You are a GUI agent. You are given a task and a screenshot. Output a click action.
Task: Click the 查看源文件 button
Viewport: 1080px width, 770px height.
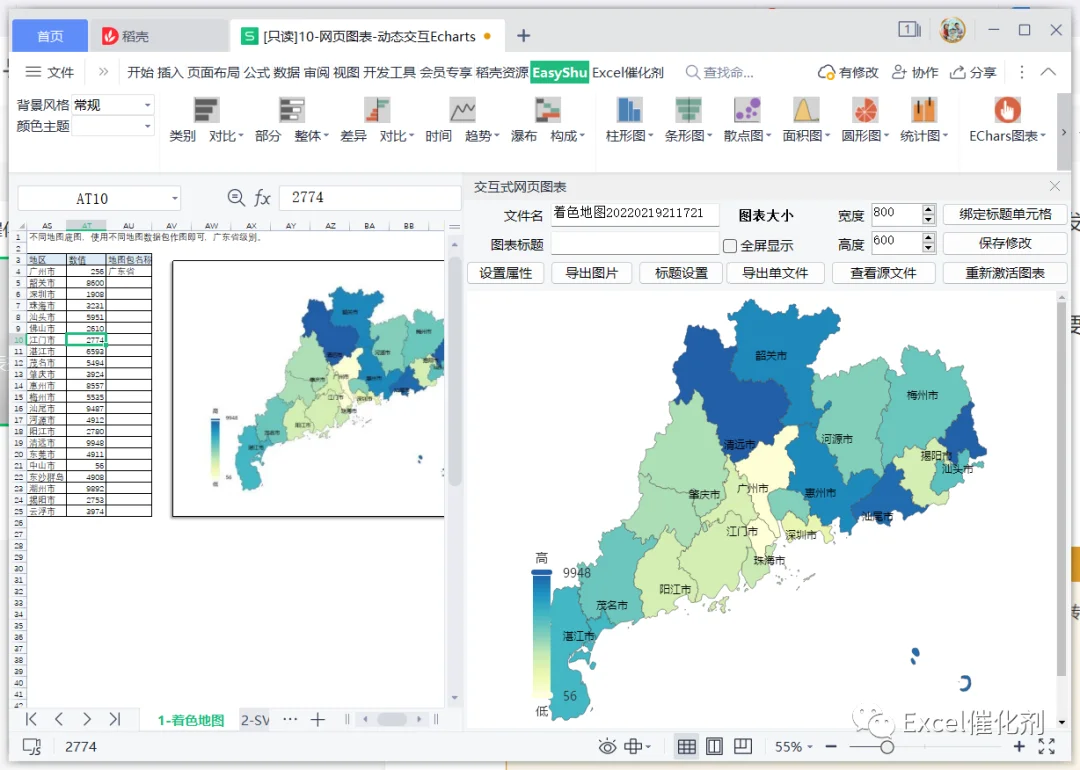tap(884, 273)
